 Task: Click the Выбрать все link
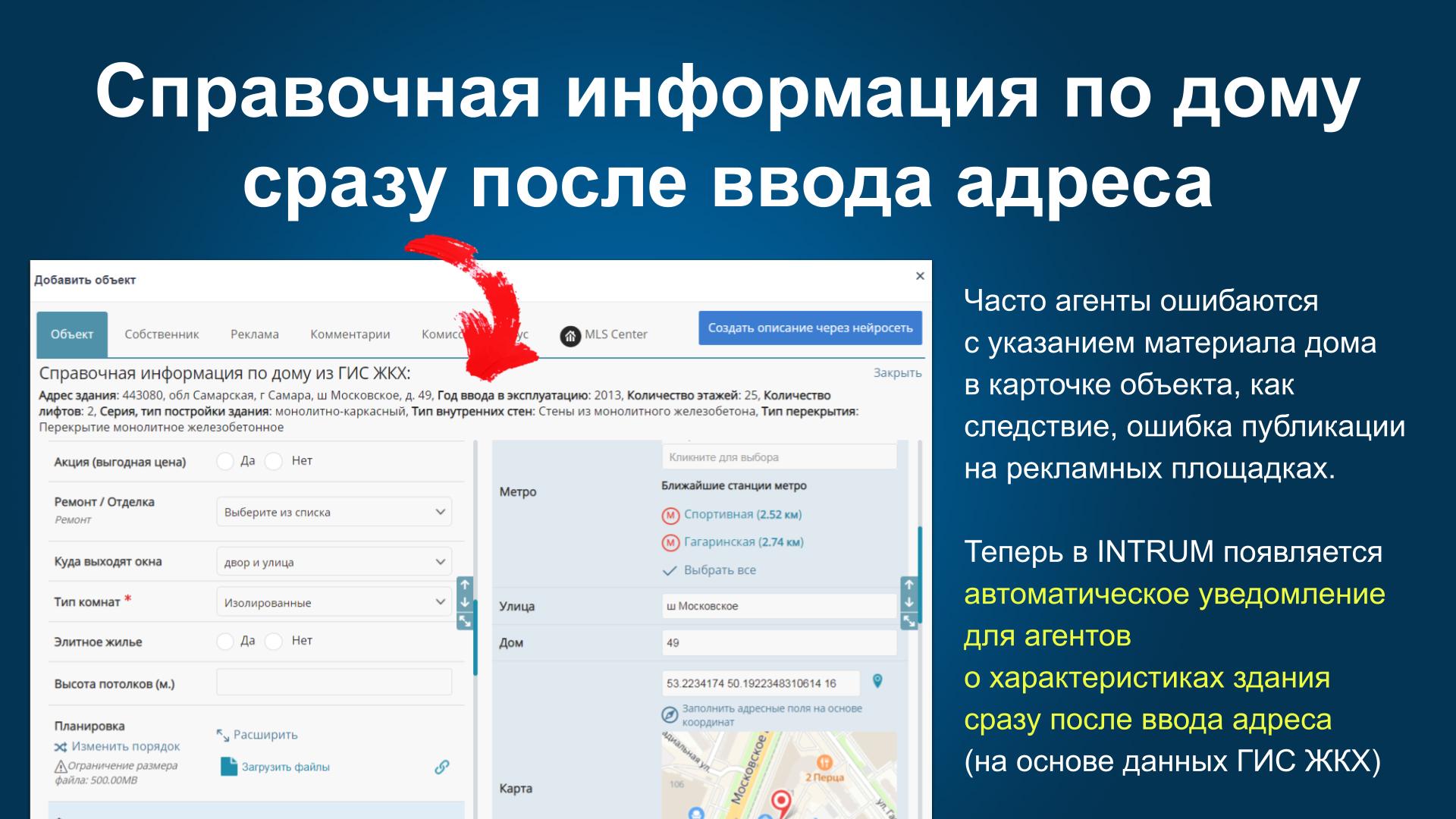click(720, 570)
